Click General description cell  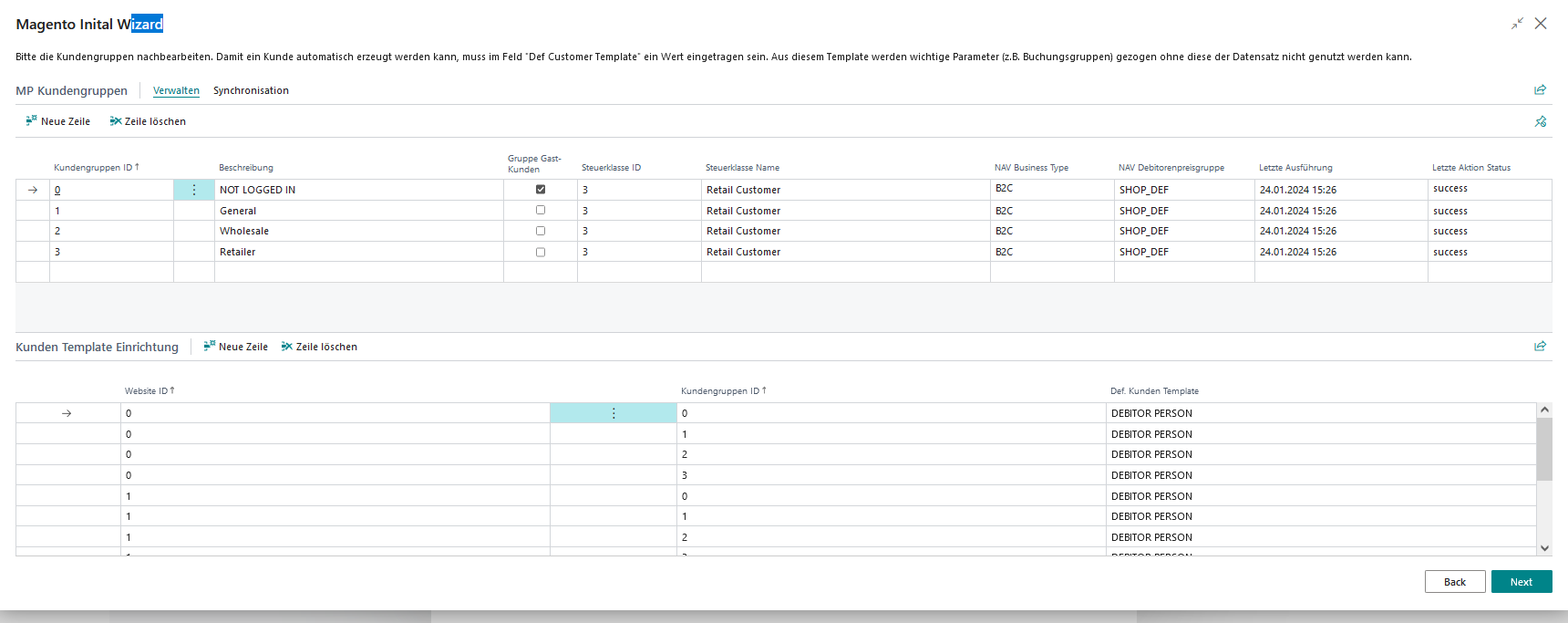point(359,211)
